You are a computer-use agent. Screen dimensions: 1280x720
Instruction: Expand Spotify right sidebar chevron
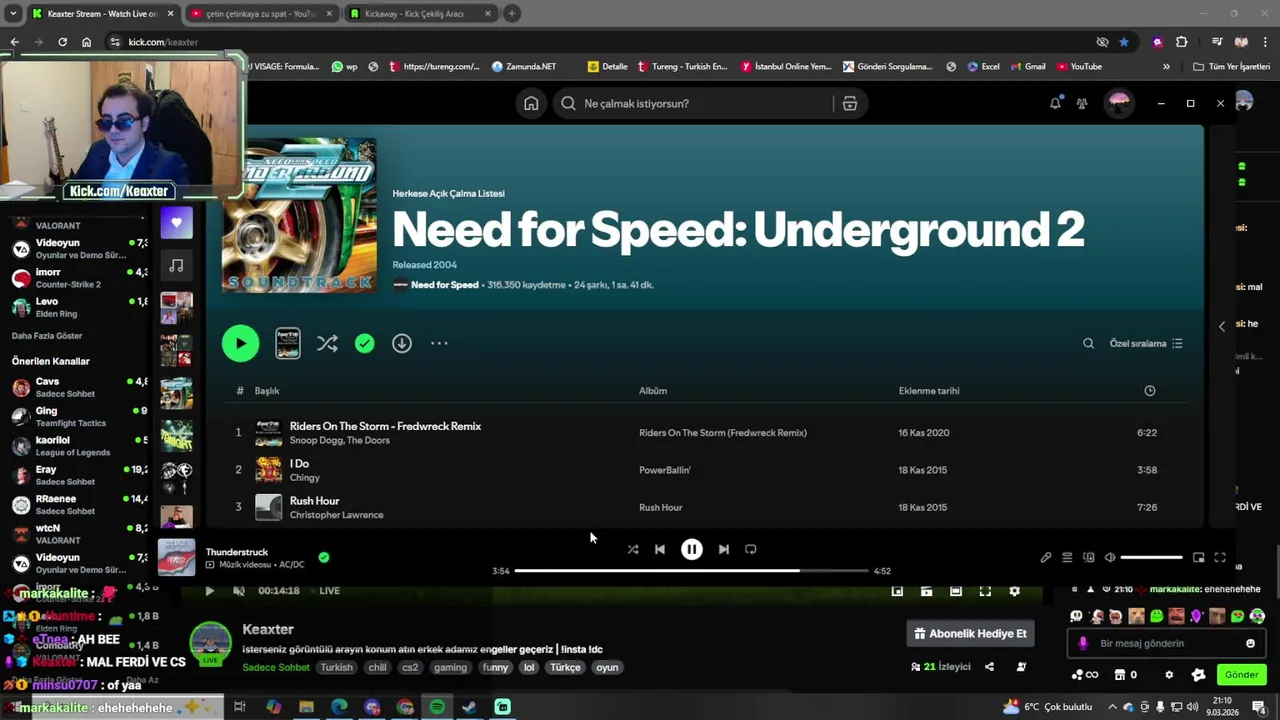click(x=1221, y=326)
